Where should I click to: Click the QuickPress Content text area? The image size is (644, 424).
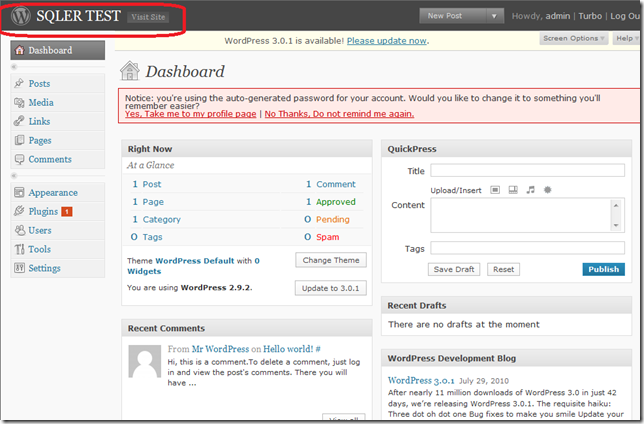coord(527,215)
